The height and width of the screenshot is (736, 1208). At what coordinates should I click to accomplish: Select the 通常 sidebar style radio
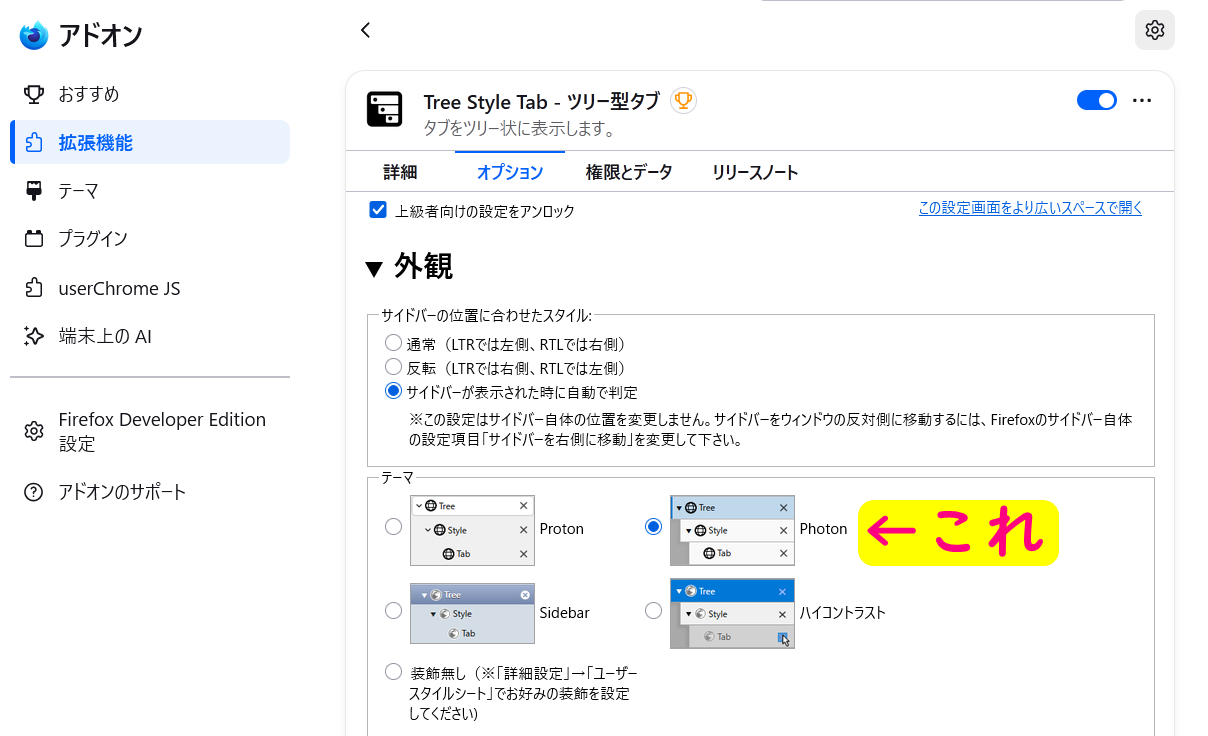coord(393,342)
